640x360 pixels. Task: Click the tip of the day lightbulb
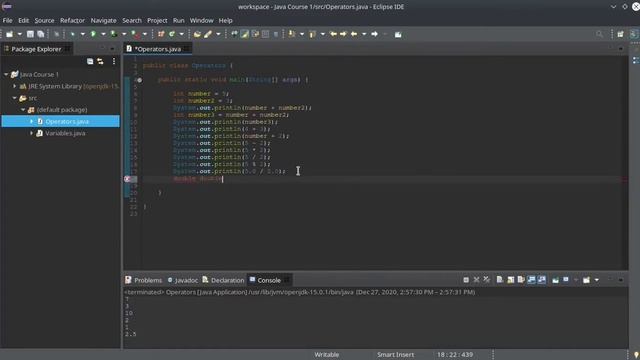(636, 355)
